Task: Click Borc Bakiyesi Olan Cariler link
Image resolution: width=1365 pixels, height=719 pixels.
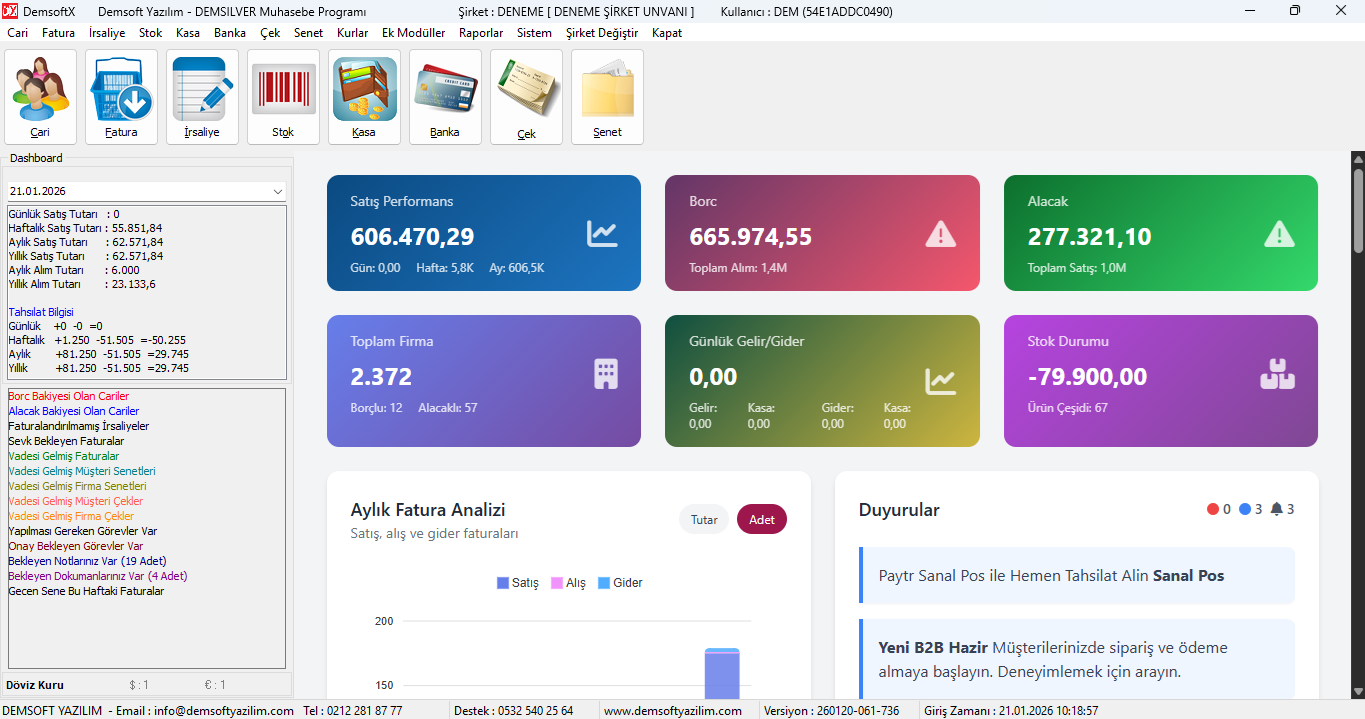Action: pyautogui.click(x=69, y=396)
